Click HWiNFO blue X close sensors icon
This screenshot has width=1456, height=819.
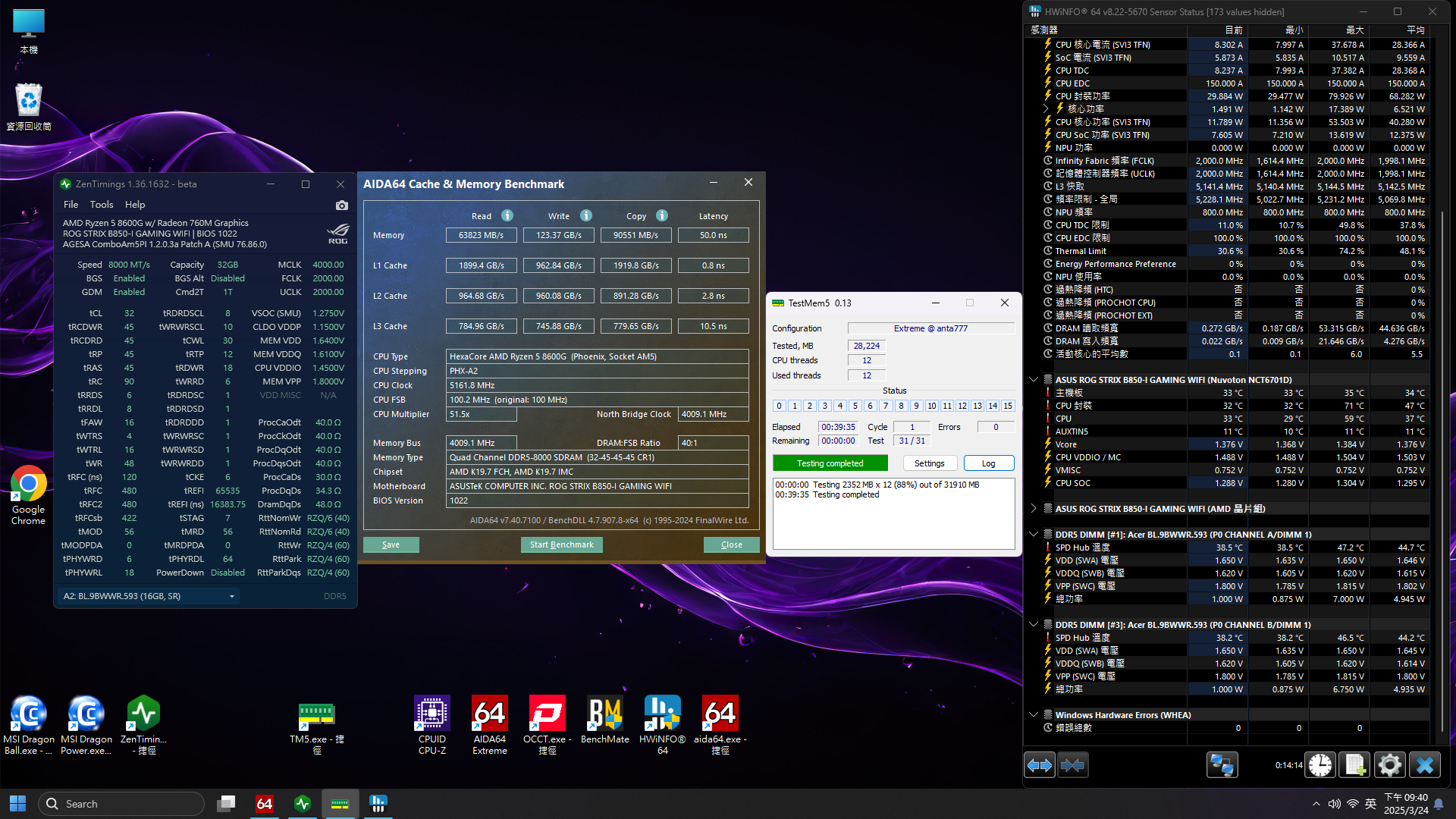(1424, 765)
